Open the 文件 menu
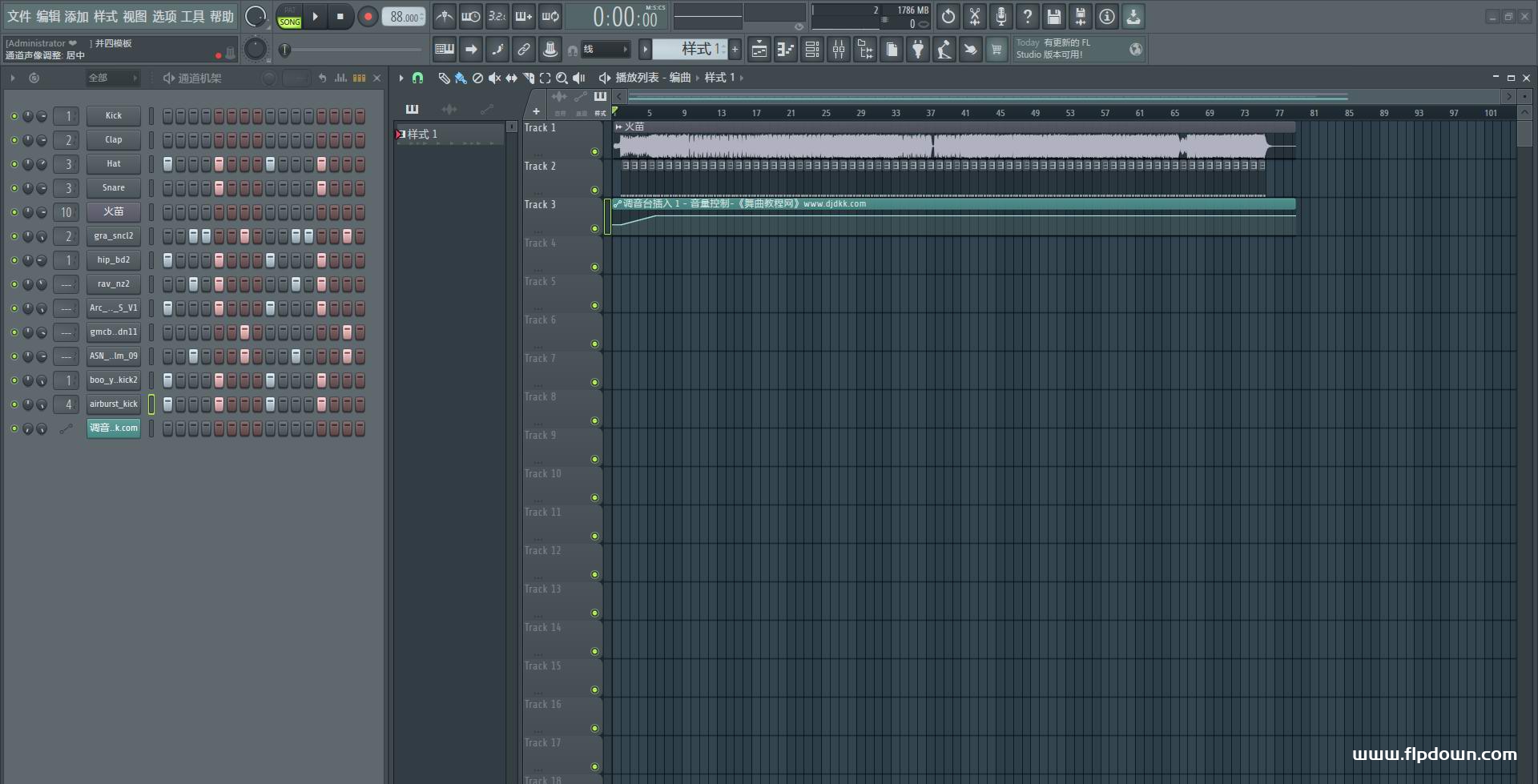 19,17
